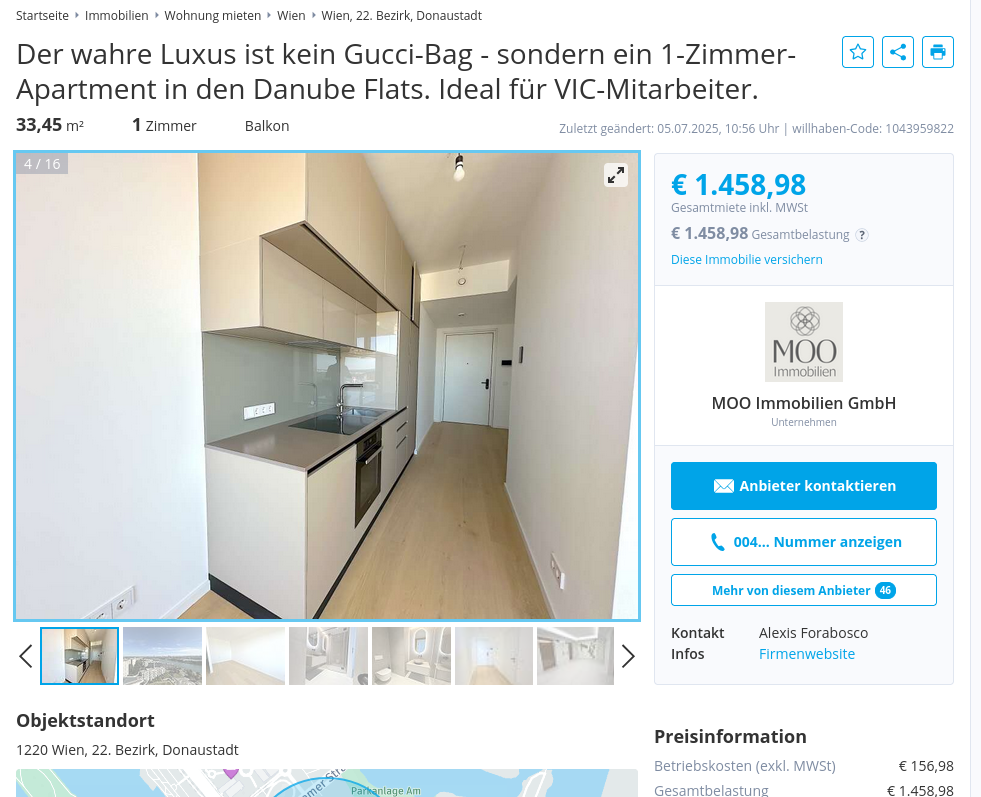Show previous gallery thumbnails arrow
Viewport: 981px width, 797px height.
coord(26,656)
